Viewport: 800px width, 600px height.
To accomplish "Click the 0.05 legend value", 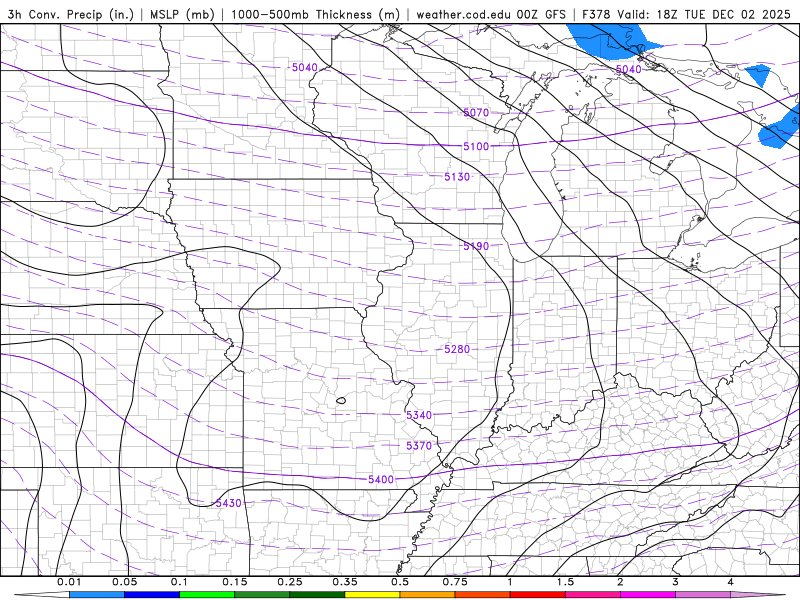I will tap(124, 582).
